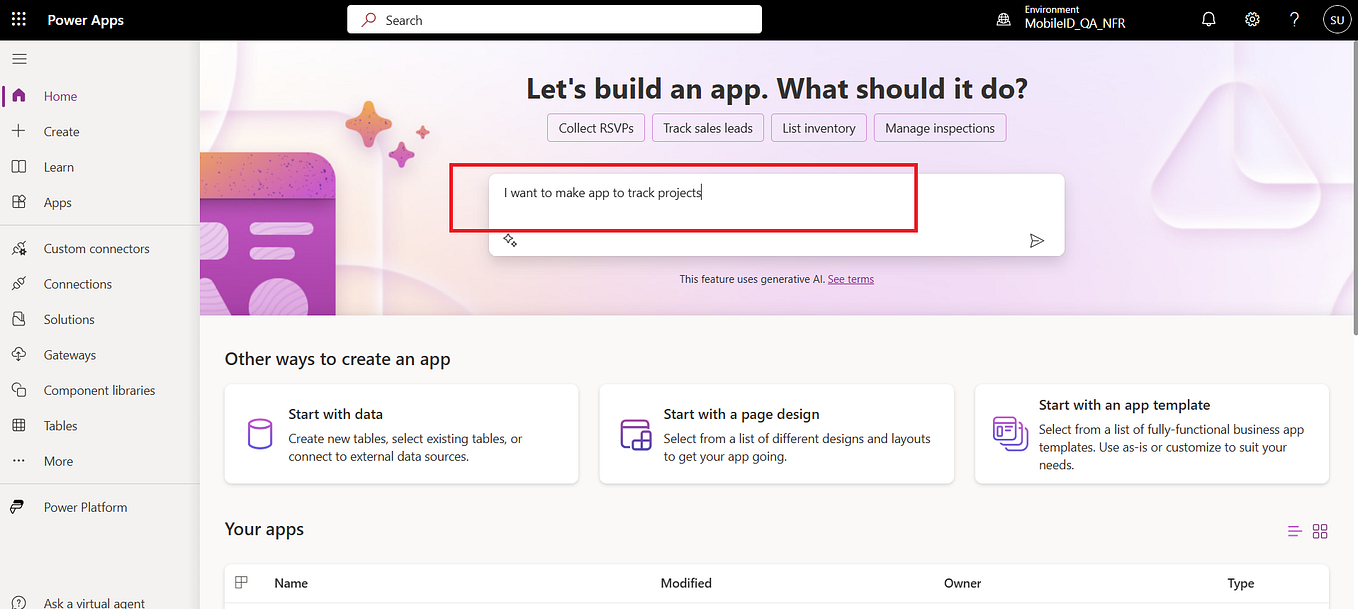
Task: Open the Power Apps app launcher waffle
Action: coord(18,19)
